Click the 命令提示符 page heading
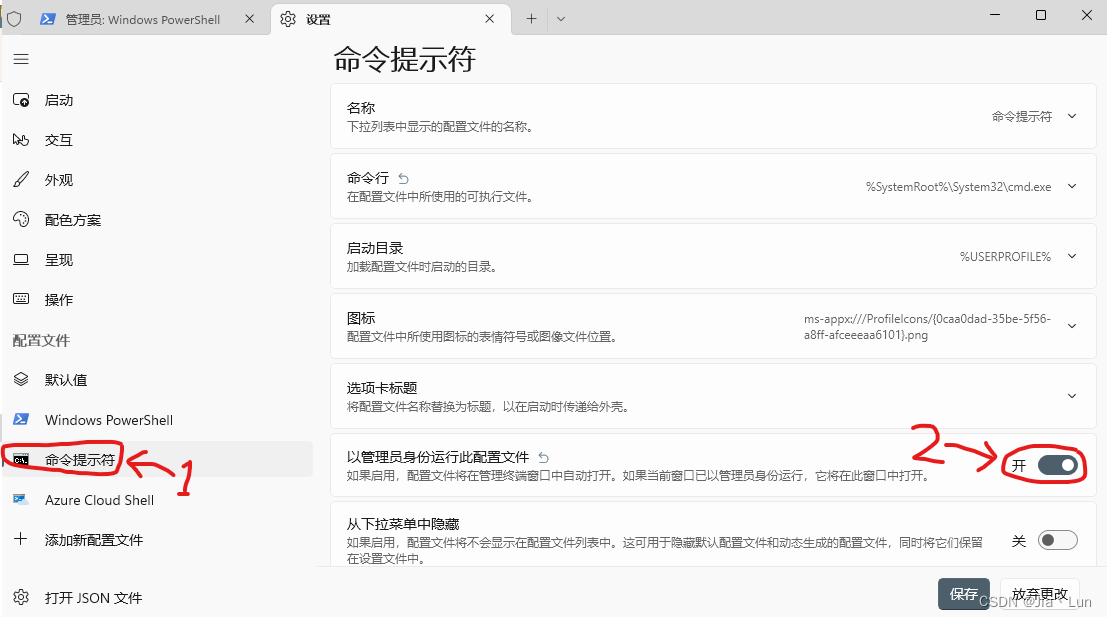Image resolution: width=1107 pixels, height=617 pixels. pyautogui.click(x=405, y=59)
